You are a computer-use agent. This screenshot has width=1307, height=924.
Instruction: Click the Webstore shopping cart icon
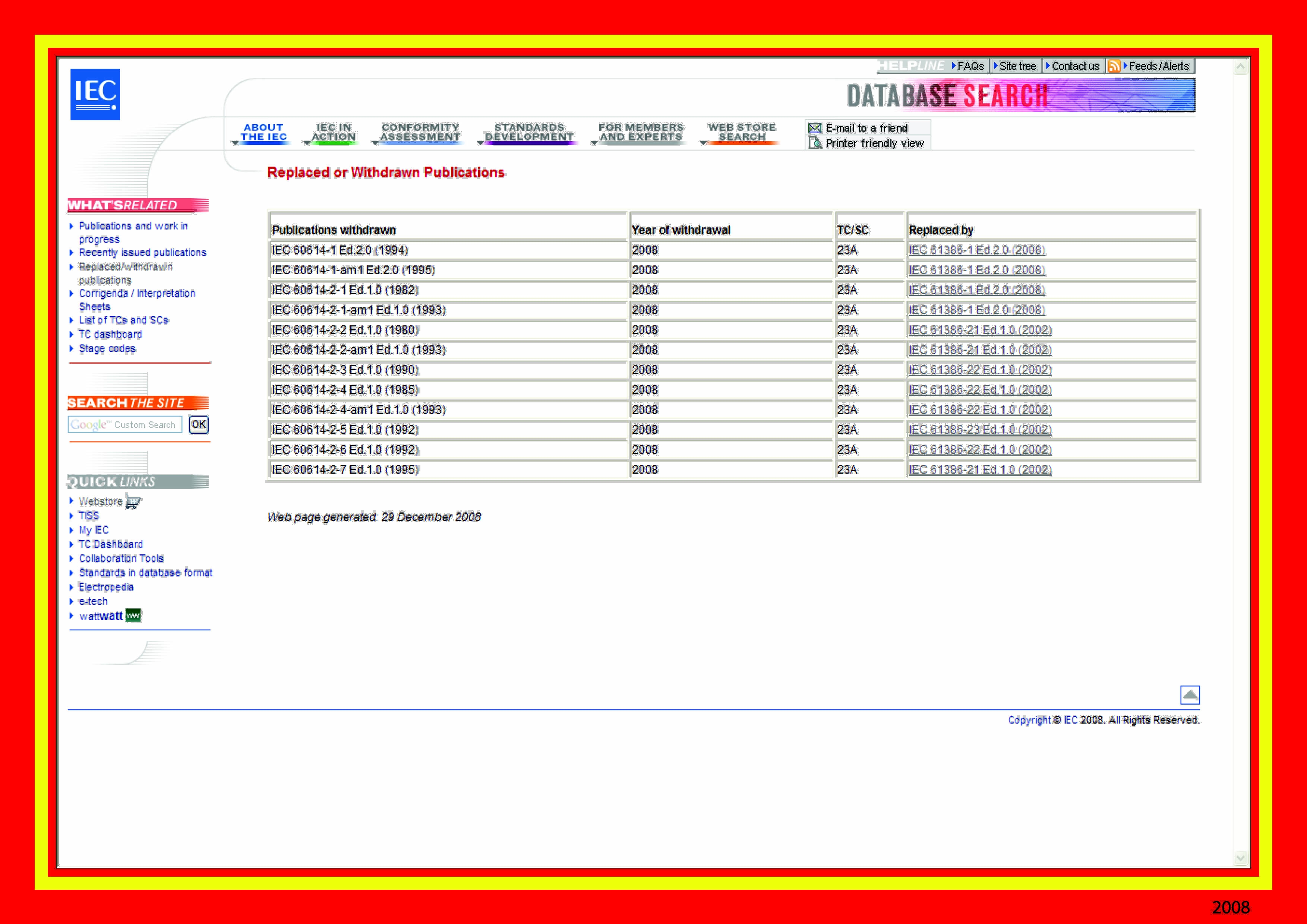coord(133,502)
